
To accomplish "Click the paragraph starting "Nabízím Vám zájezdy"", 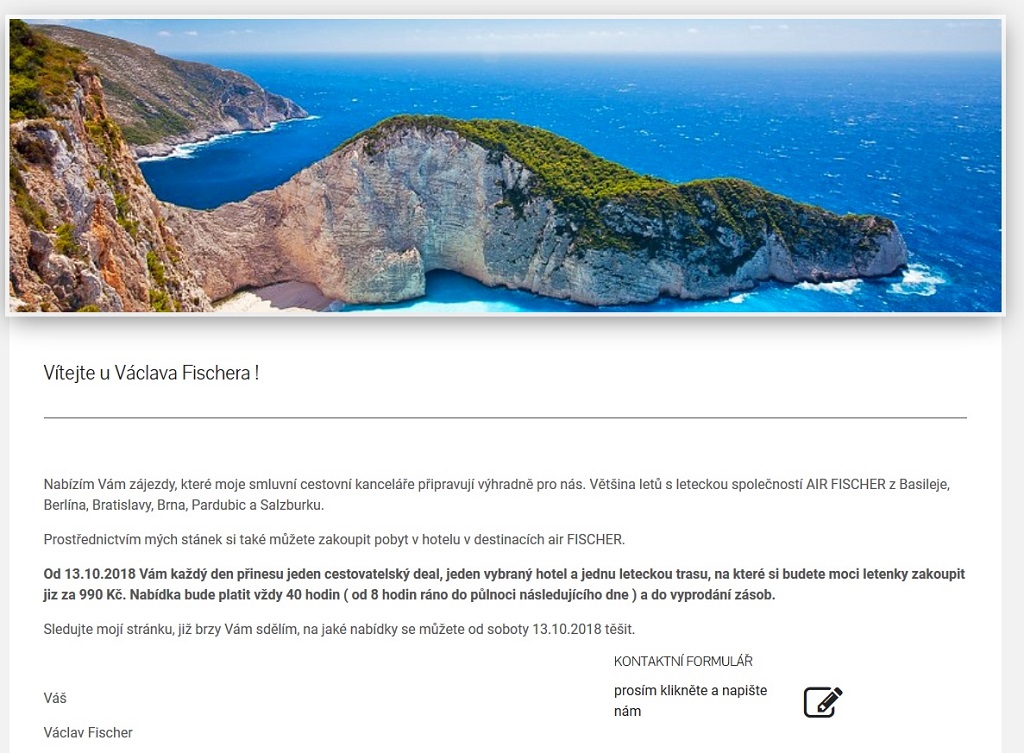I will tap(496, 494).
